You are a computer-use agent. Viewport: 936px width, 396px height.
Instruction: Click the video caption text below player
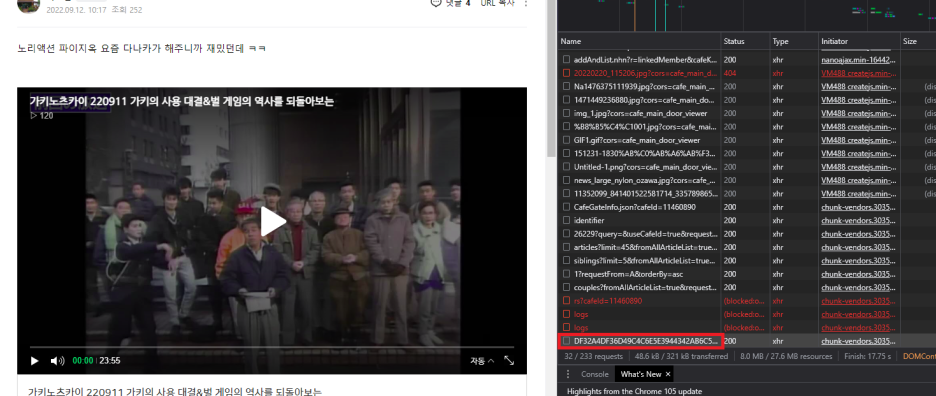pos(175,392)
